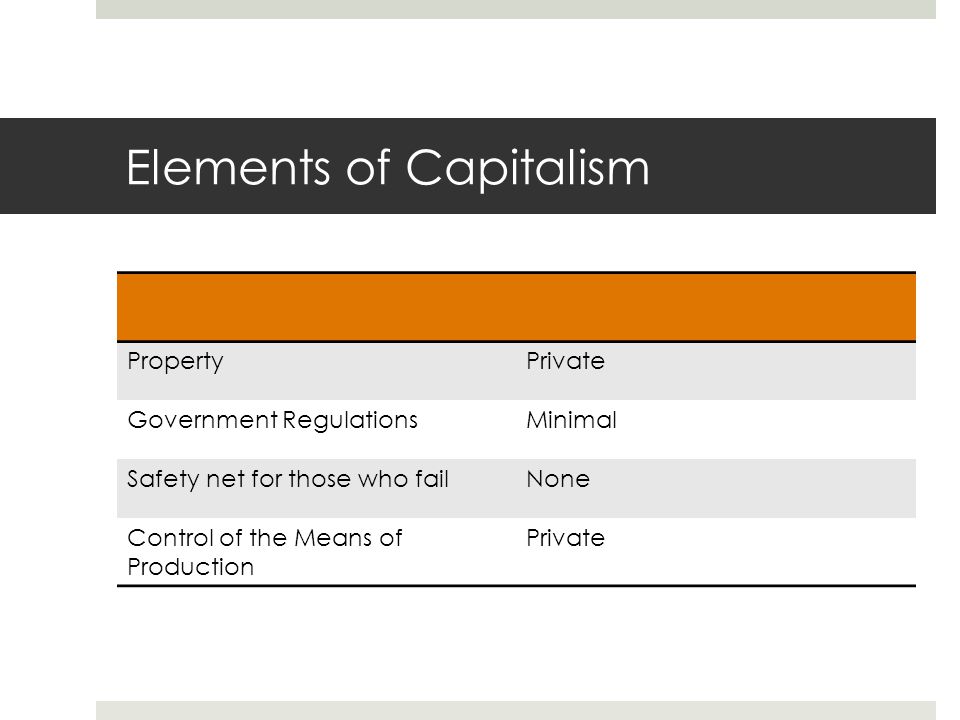Click the right half of orange header
The width and height of the screenshot is (960, 720).
[x=716, y=307]
